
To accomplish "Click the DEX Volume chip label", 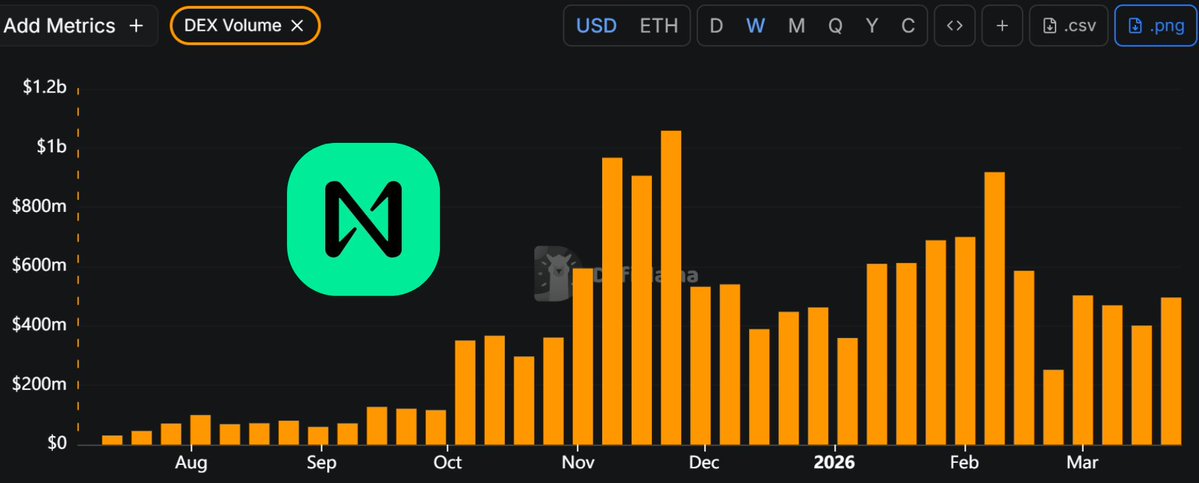I will (233, 26).
